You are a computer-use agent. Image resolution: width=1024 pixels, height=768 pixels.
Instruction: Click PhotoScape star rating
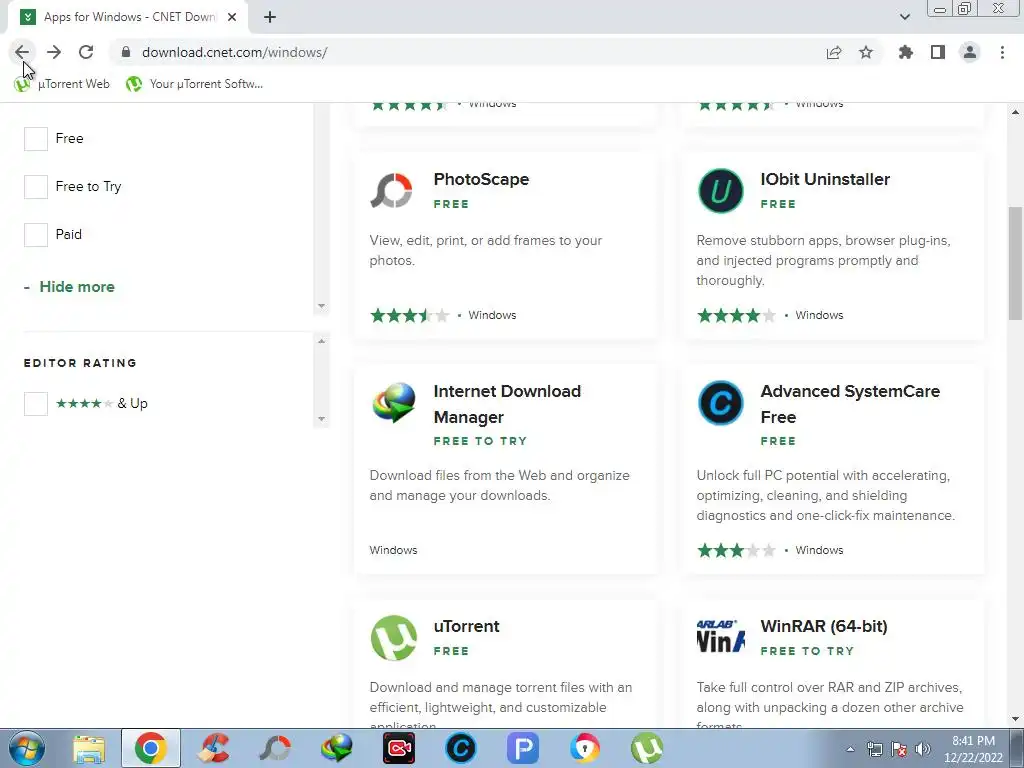click(410, 315)
